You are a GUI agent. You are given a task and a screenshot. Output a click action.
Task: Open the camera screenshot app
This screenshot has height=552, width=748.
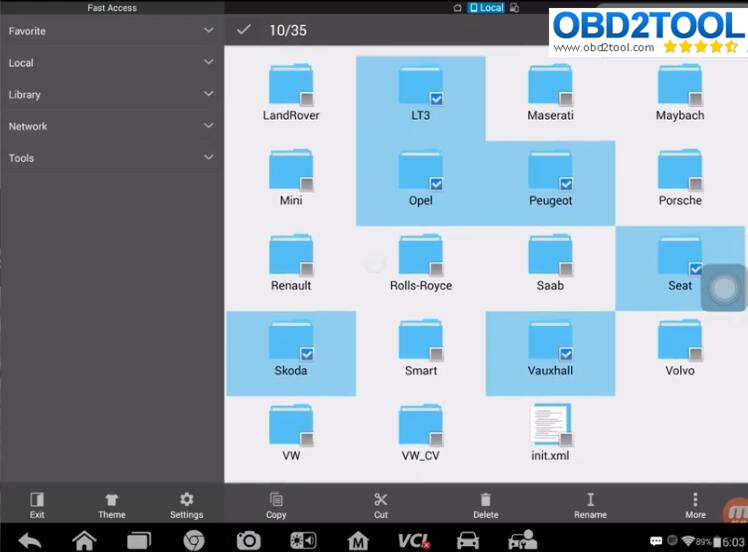coord(249,541)
